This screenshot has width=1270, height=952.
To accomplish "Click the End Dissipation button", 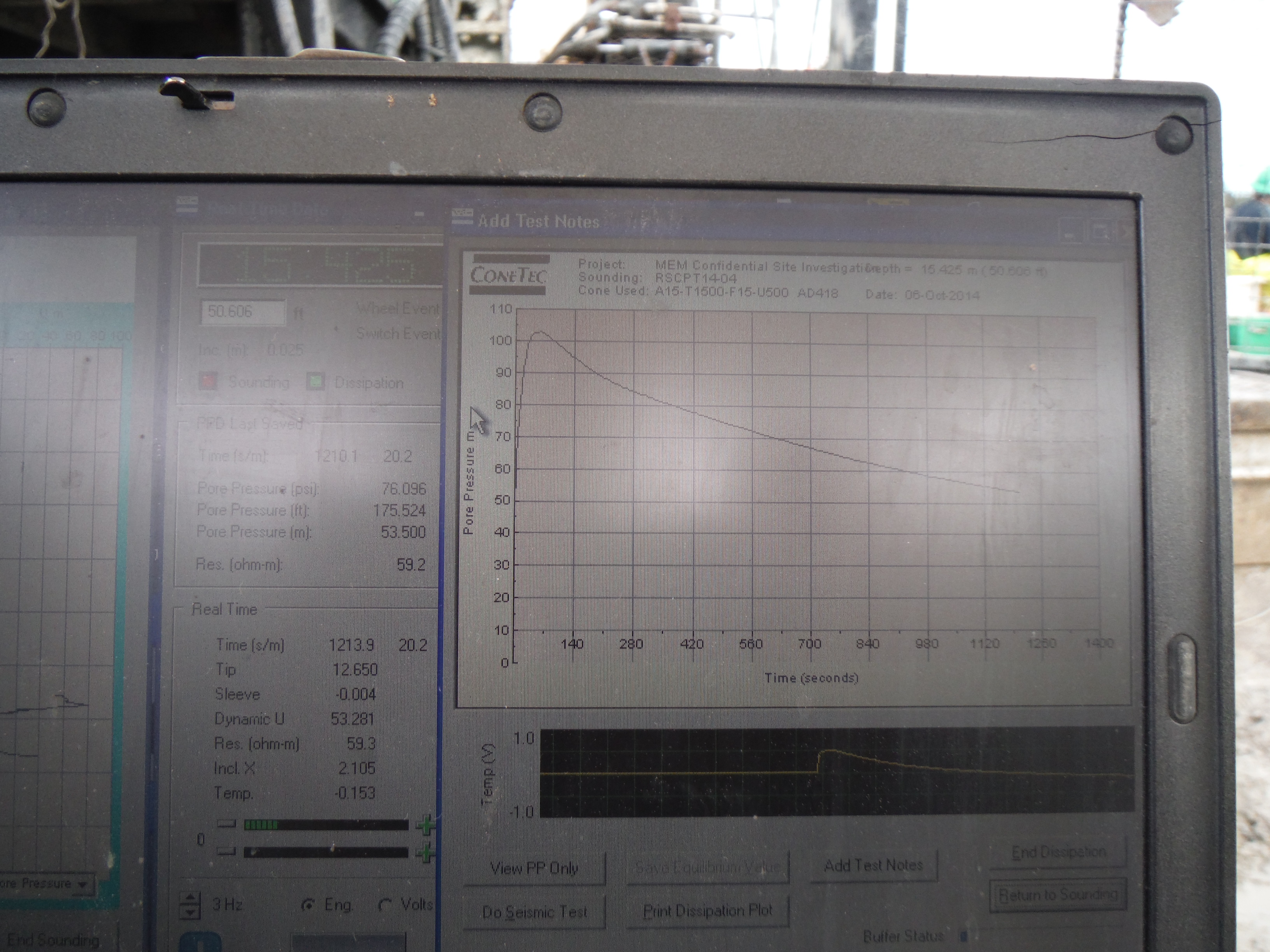I will [1058, 852].
